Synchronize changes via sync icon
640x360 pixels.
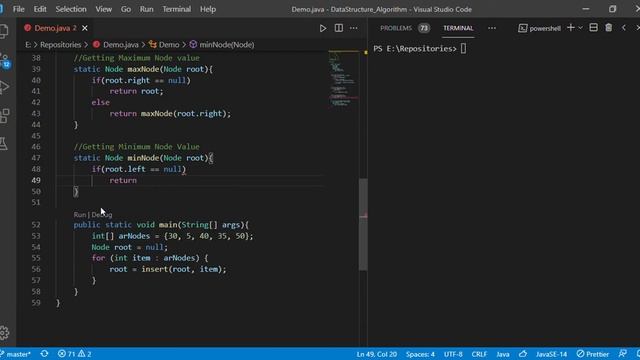pyautogui.click(x=44, y=354)
